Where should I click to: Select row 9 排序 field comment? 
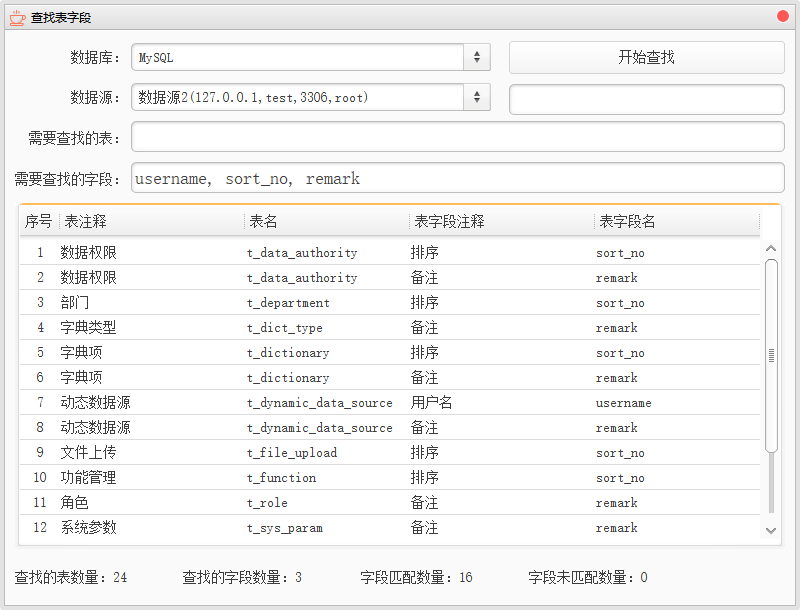click(424, 452)
